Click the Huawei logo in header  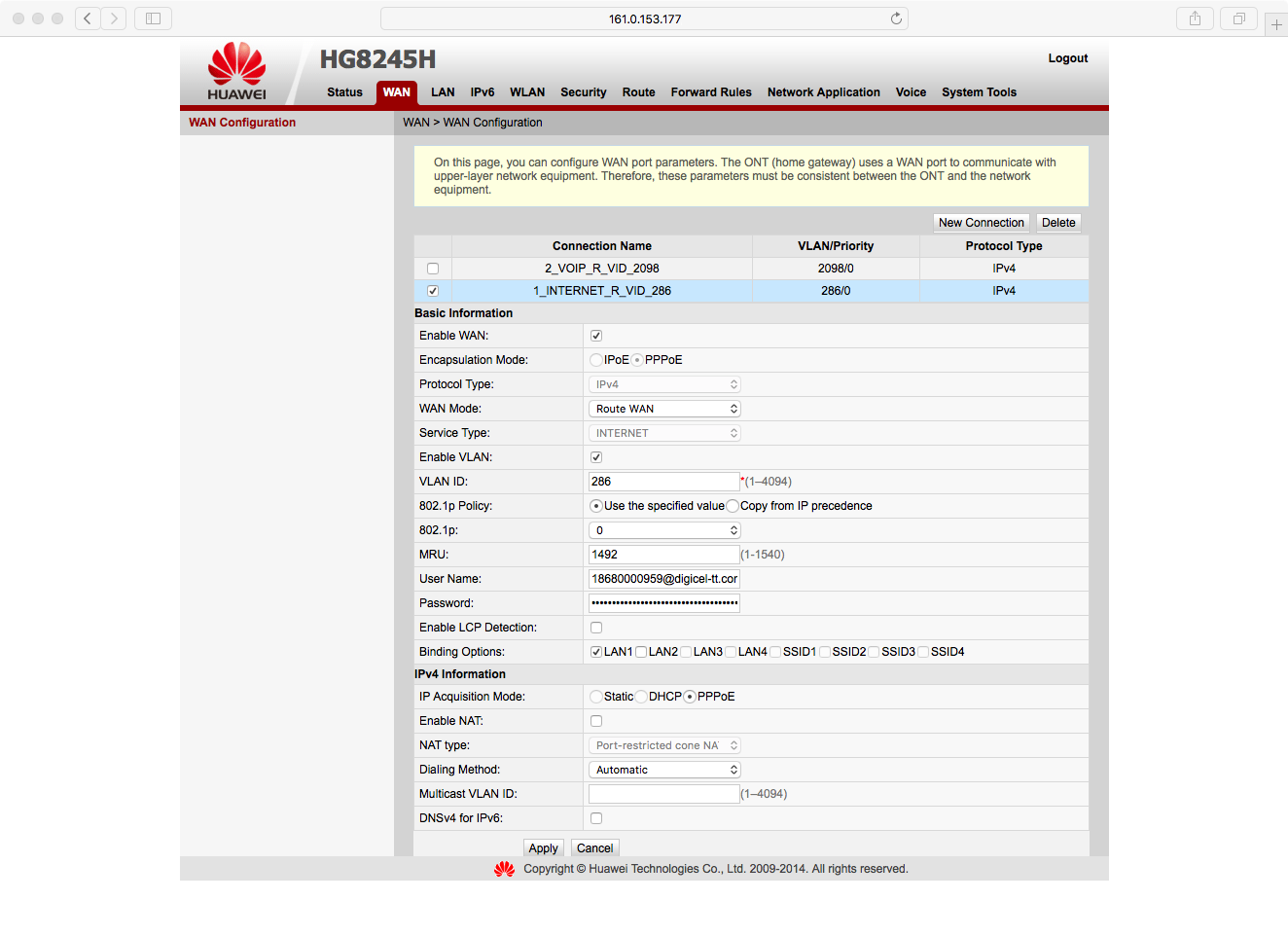click(236, 71)
